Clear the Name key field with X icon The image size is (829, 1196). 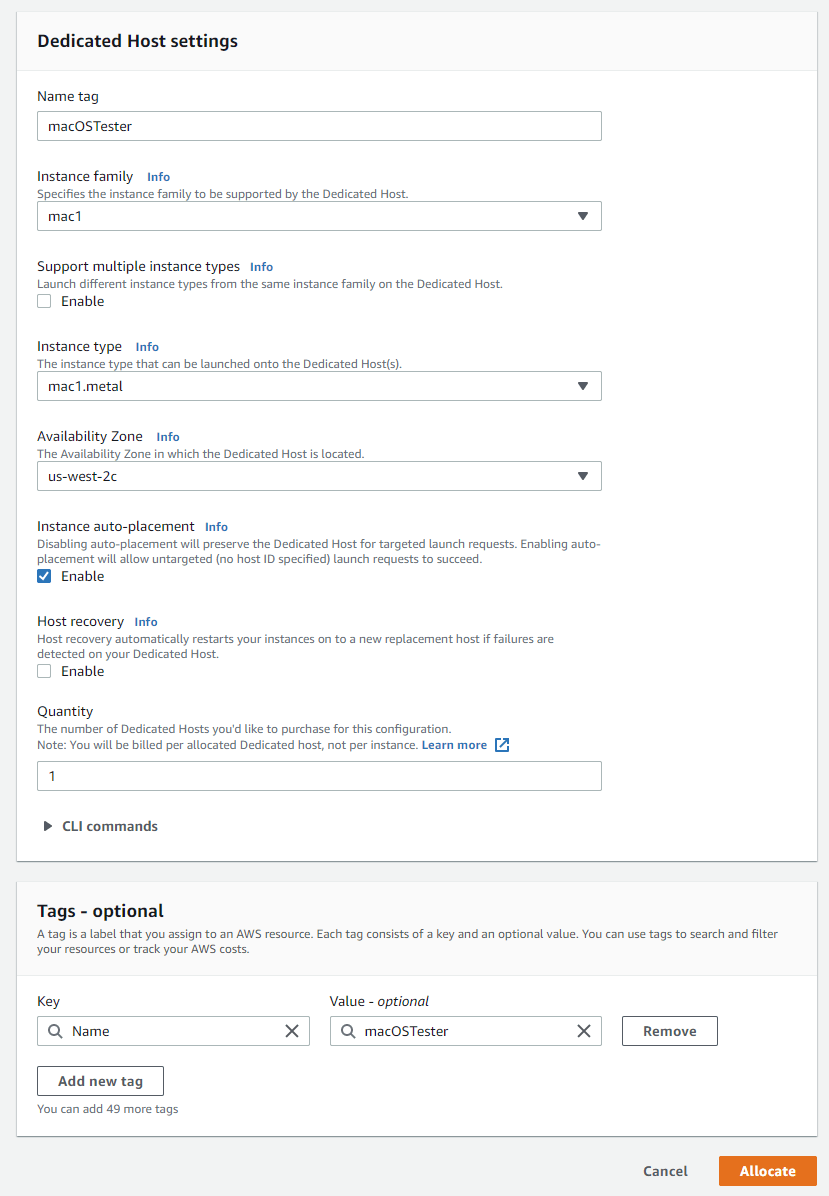(292, 1031)
